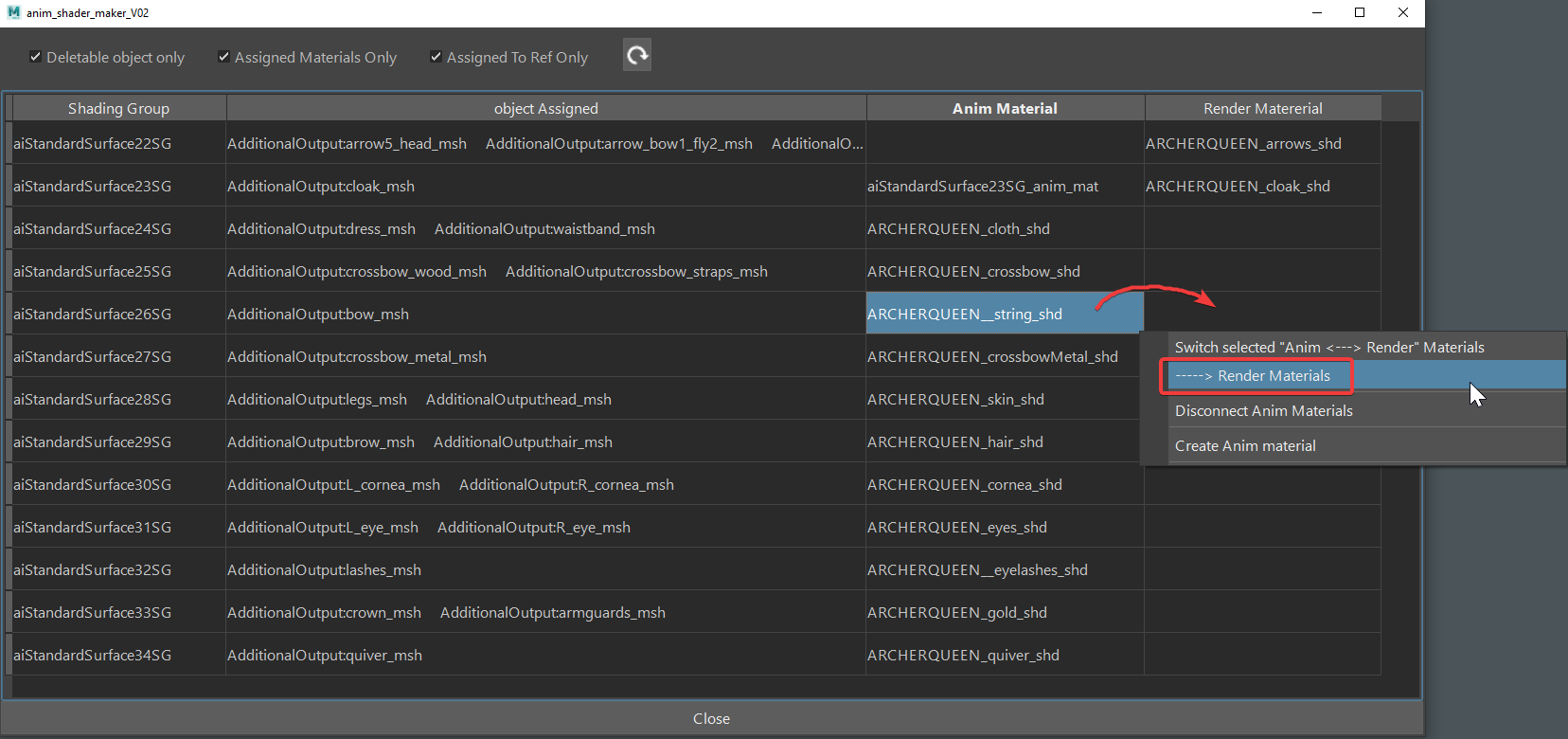1568x739 pixels.
Task: Select the ARCHERQUEEN__eyelashes_shd cell
Action: click(x=1006, y=569)
